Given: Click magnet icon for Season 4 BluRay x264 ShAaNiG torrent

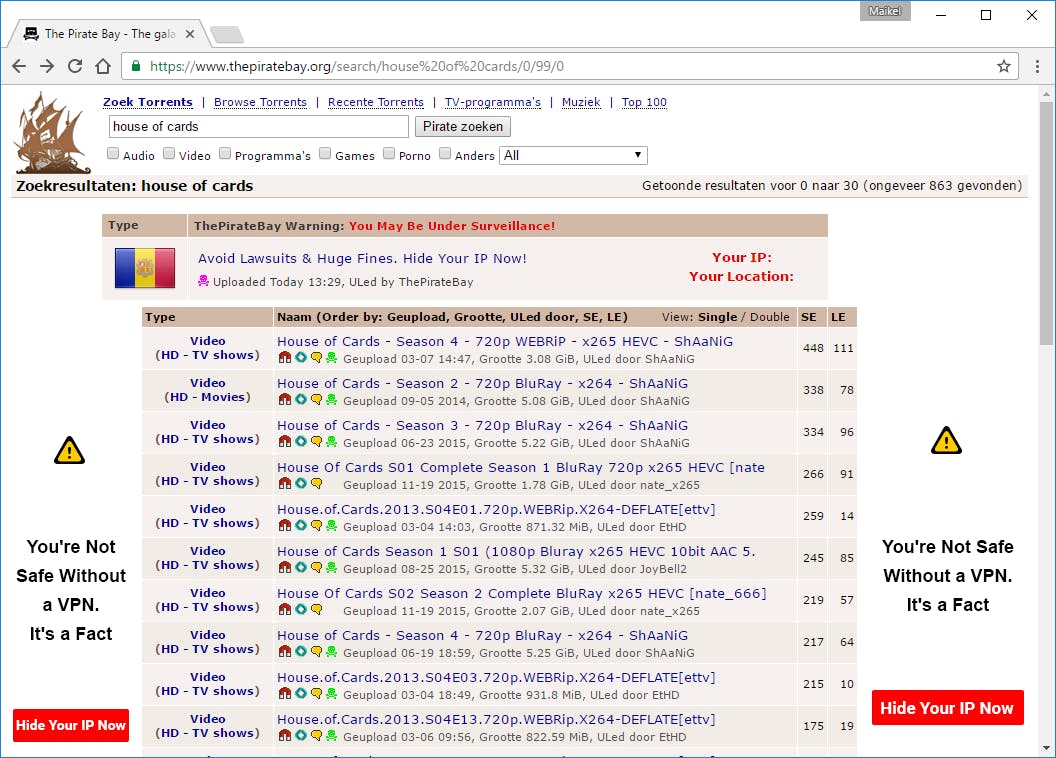Looking at the screenshot, I should coord(285,652).
